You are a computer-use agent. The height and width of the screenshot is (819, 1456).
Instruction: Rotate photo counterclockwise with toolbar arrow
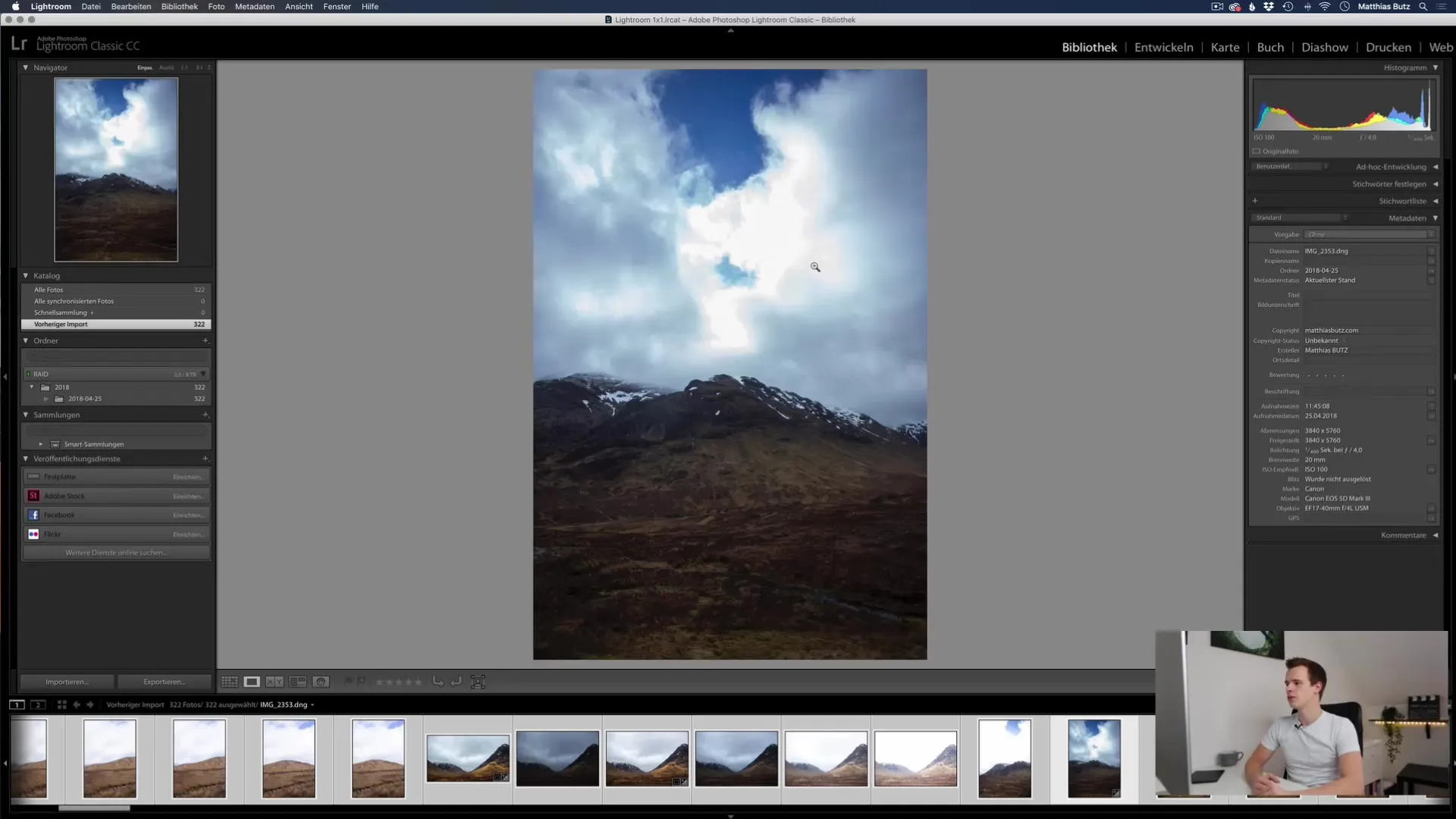point(438,682)
